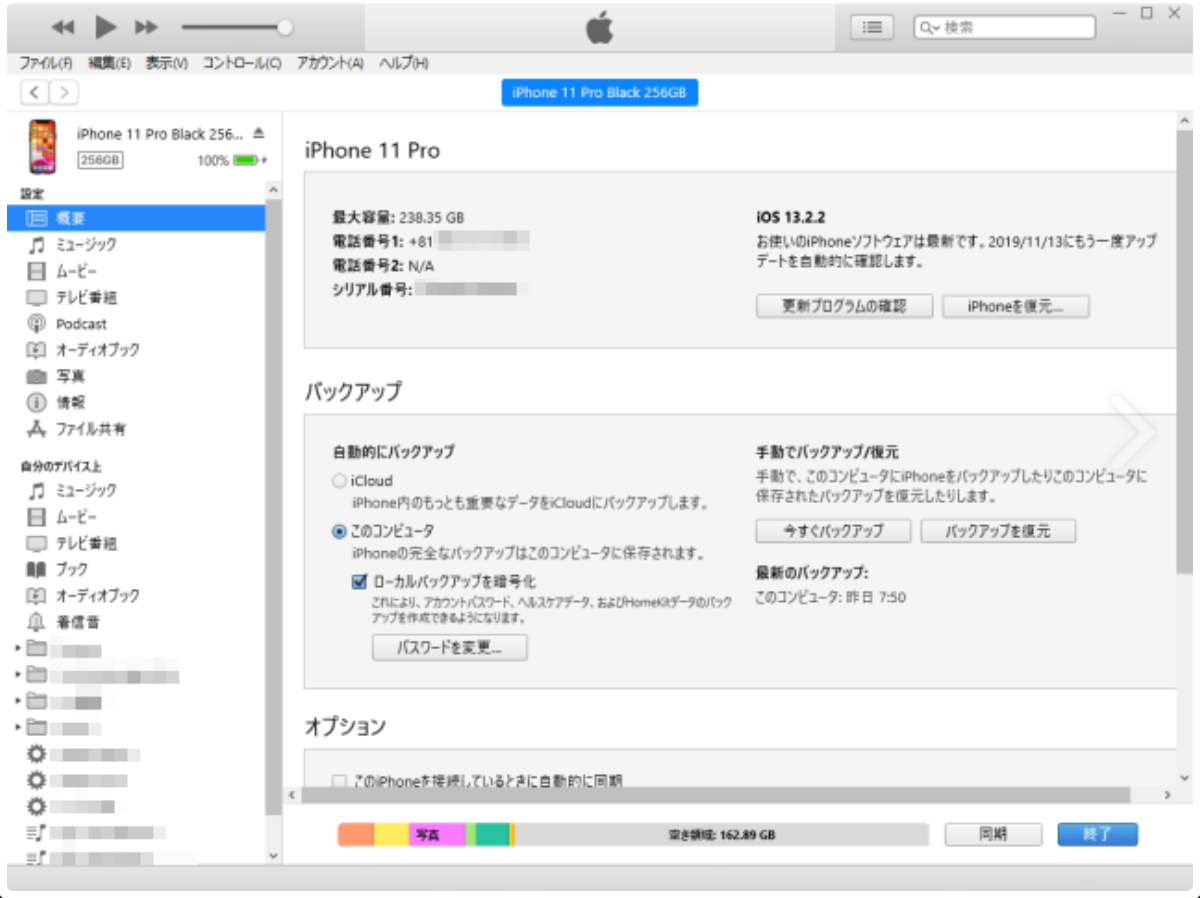Open the コントロール(C) menu
Viewport: 1200px width, 898px height.
(242, 63)
